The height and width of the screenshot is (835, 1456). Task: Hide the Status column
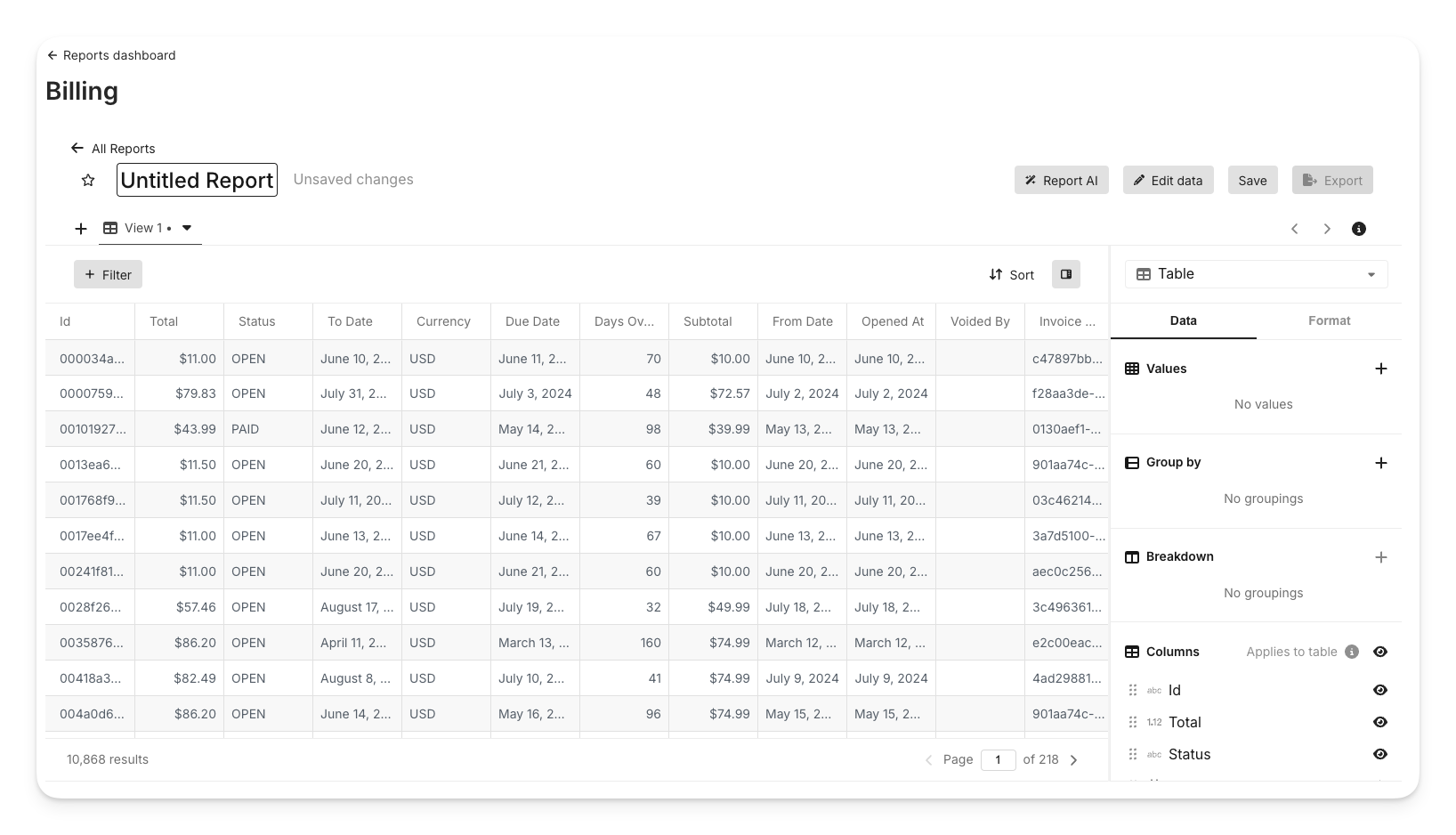(x=1379, y=754)
